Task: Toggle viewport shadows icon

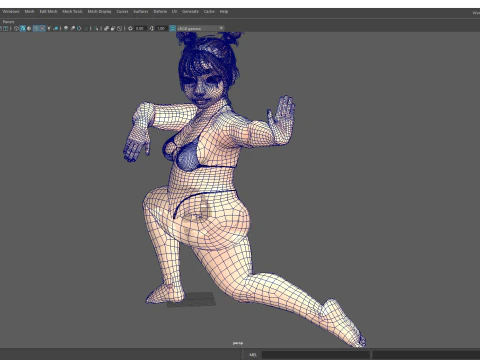Action: pos(56,28)
